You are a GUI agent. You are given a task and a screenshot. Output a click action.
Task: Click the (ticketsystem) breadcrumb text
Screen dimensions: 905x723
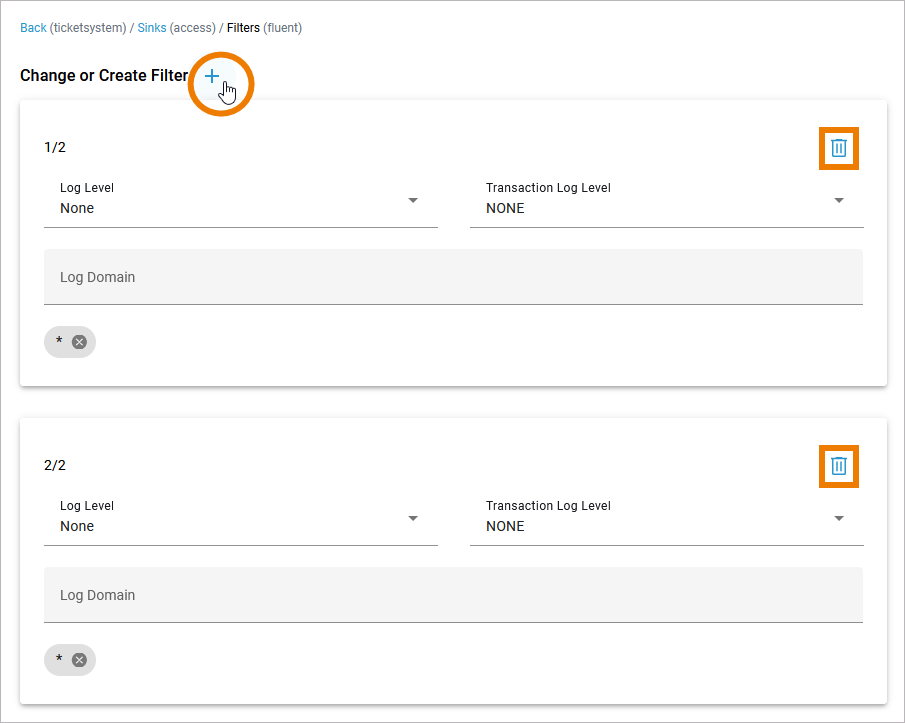(x=88, y=28)
